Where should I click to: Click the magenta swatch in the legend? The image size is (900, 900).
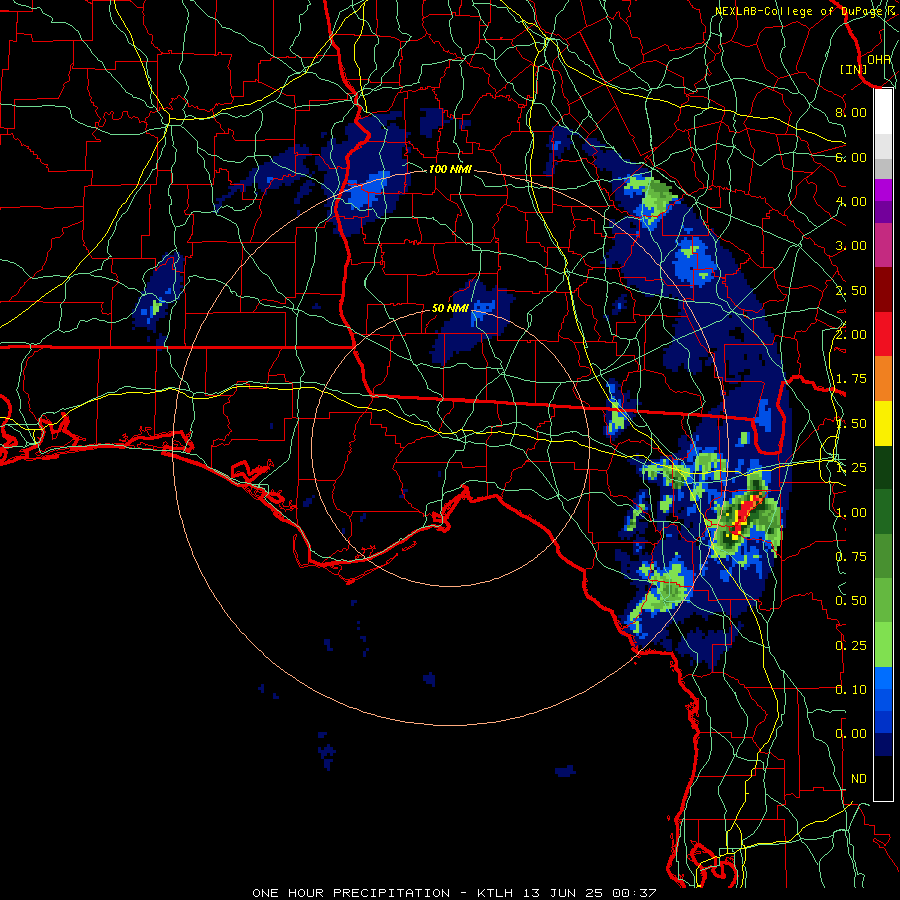pyautogui.click(x=883, y=190)
